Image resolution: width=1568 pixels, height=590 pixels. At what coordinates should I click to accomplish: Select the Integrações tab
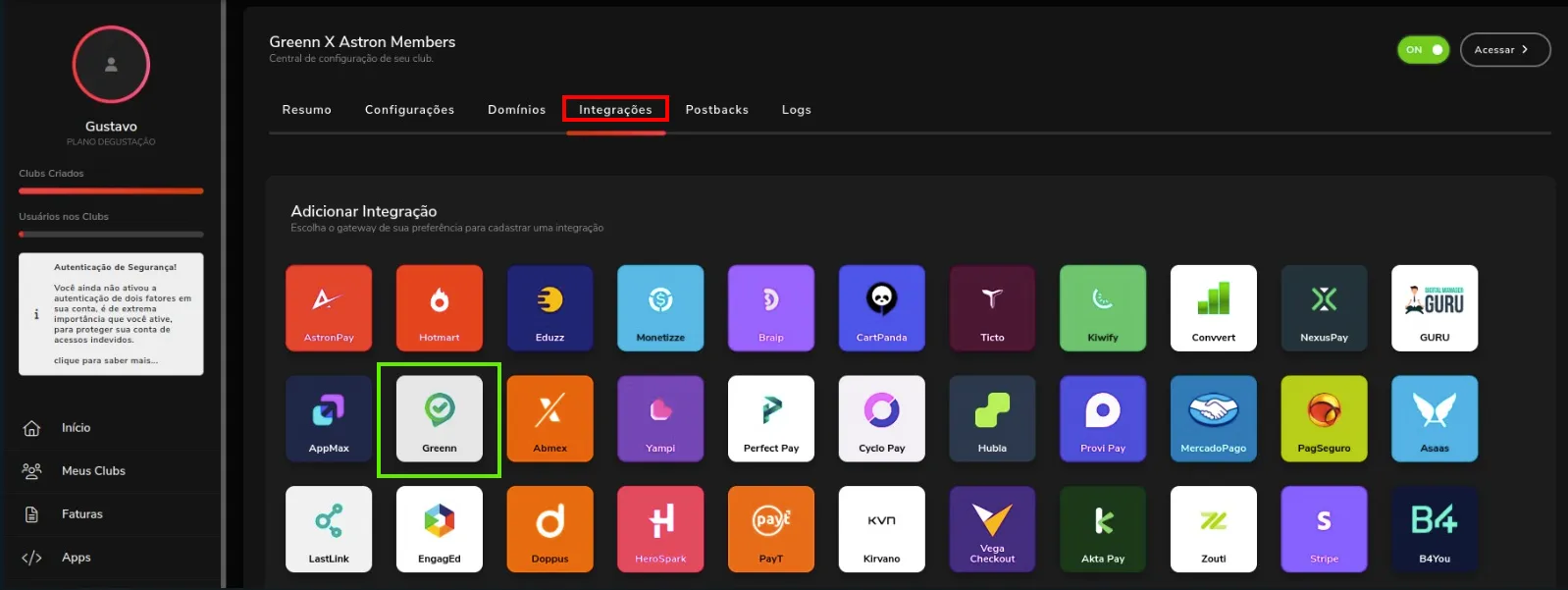pos(615,110)
